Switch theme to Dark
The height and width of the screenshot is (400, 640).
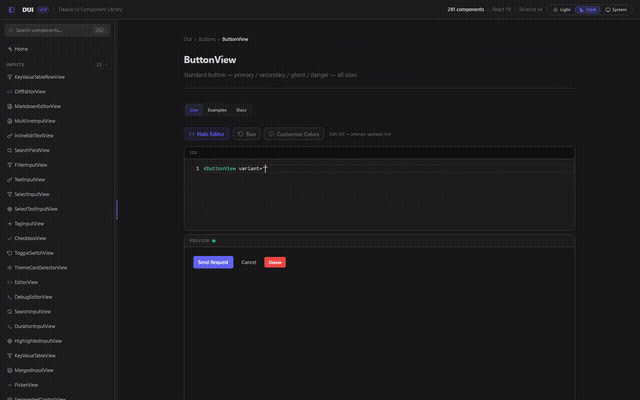click(588, 9)
